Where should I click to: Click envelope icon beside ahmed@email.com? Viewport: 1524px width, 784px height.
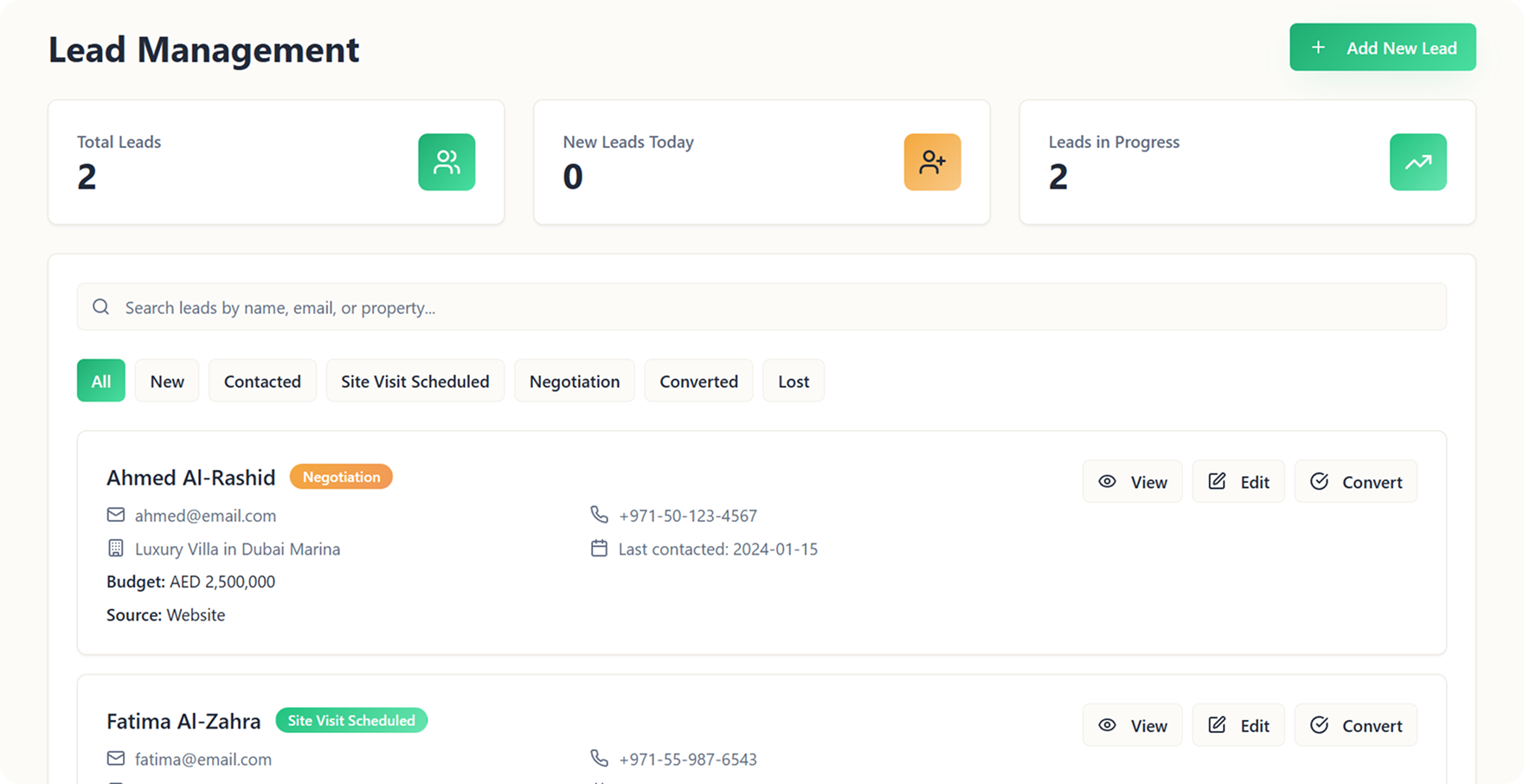point(116,515)
